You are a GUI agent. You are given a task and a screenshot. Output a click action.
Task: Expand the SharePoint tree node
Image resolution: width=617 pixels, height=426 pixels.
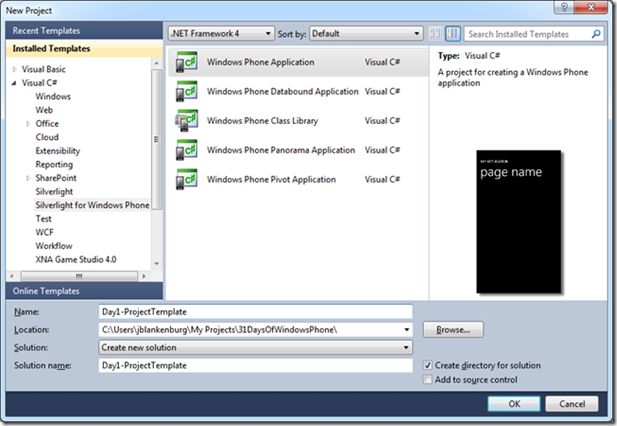(x=28, y=178)
